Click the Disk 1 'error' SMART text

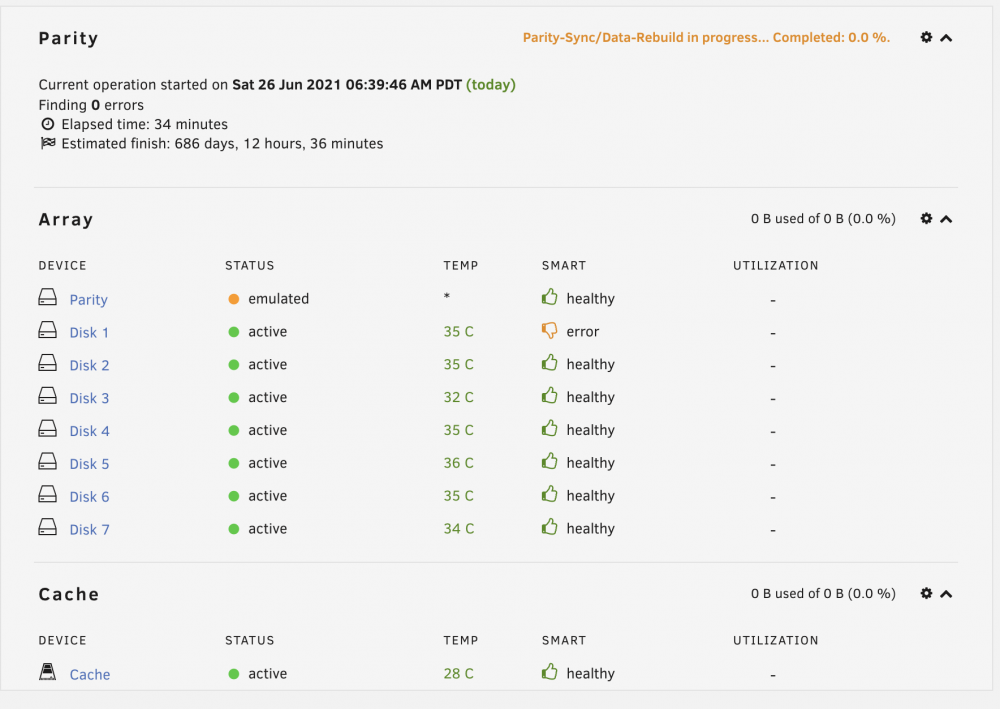583,332
